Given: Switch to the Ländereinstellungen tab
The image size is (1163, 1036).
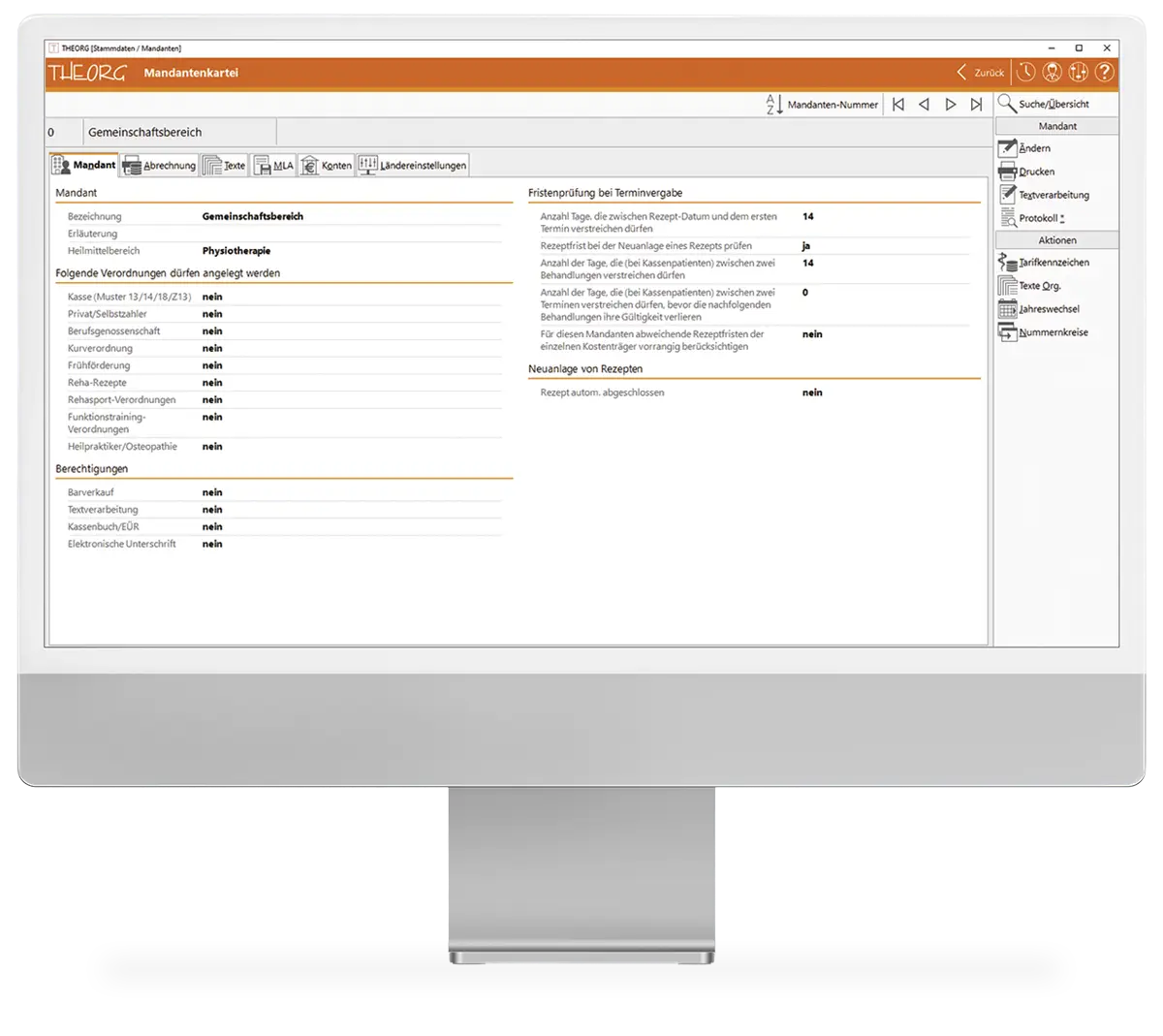Looking at the screenshot, I should [x=413, y=166].
